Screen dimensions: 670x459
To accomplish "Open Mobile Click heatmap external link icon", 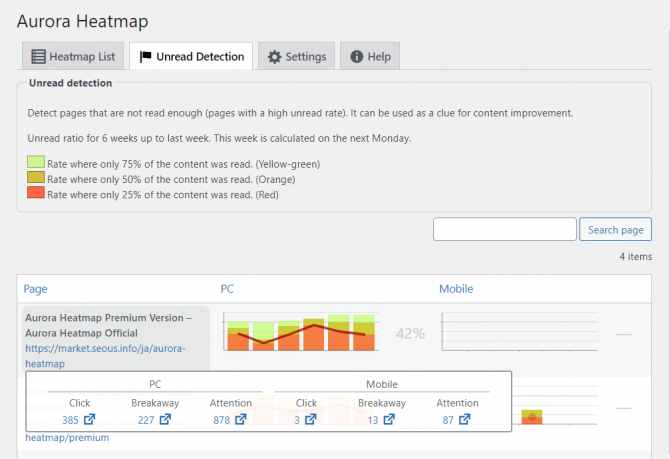I will (x=311, y=419).
